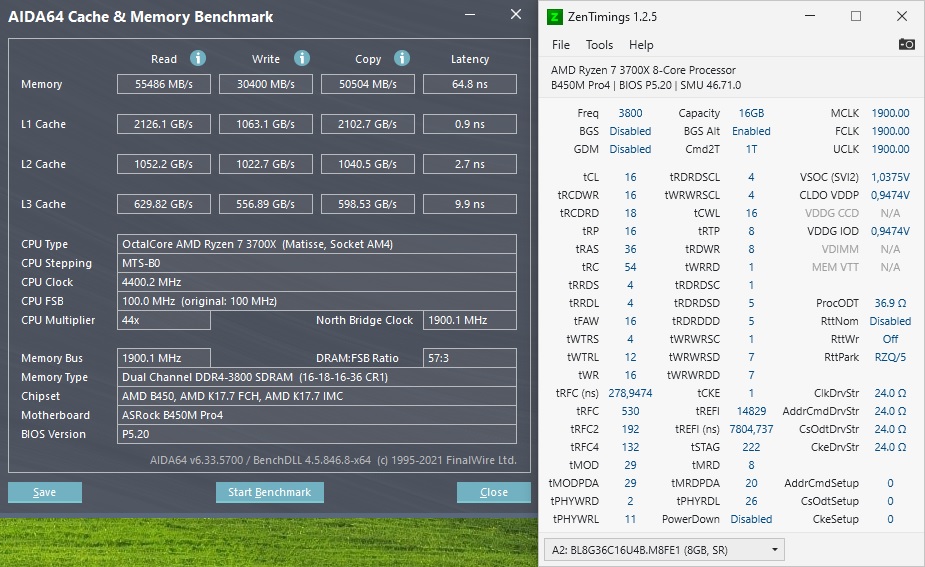Click Memory Latency value 64.8 ns

pos(470,84)
